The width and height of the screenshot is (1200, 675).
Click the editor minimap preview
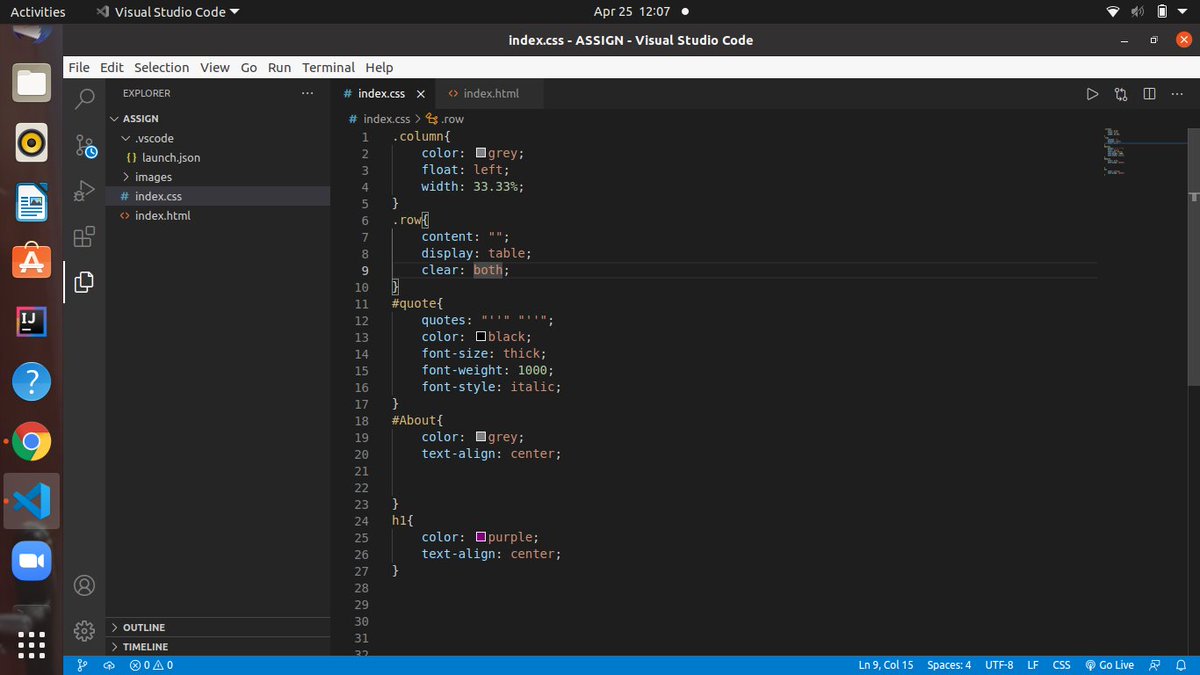[1116, 152]
